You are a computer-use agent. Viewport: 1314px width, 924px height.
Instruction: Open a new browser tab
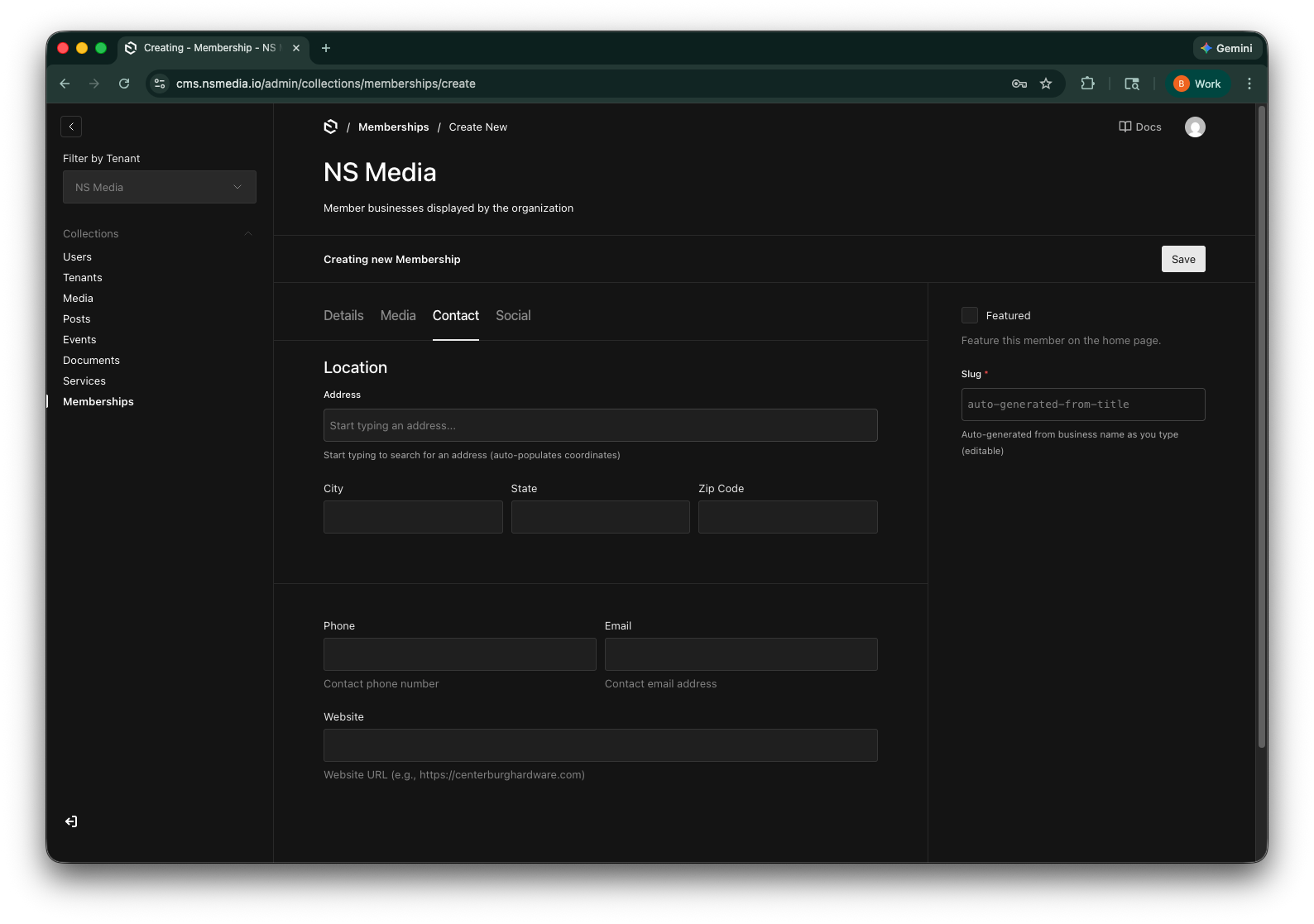(x=326, y=48)
